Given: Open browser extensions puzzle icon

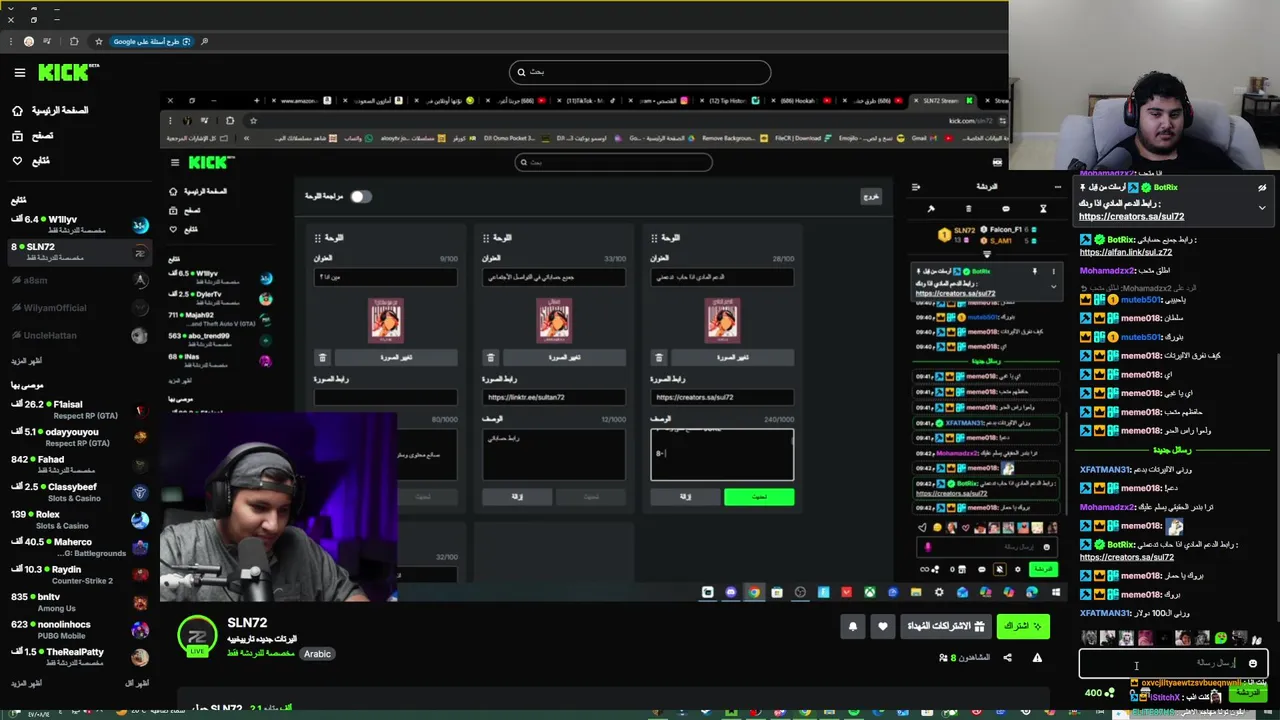Looking at the screenshot, I should (74, 41).
